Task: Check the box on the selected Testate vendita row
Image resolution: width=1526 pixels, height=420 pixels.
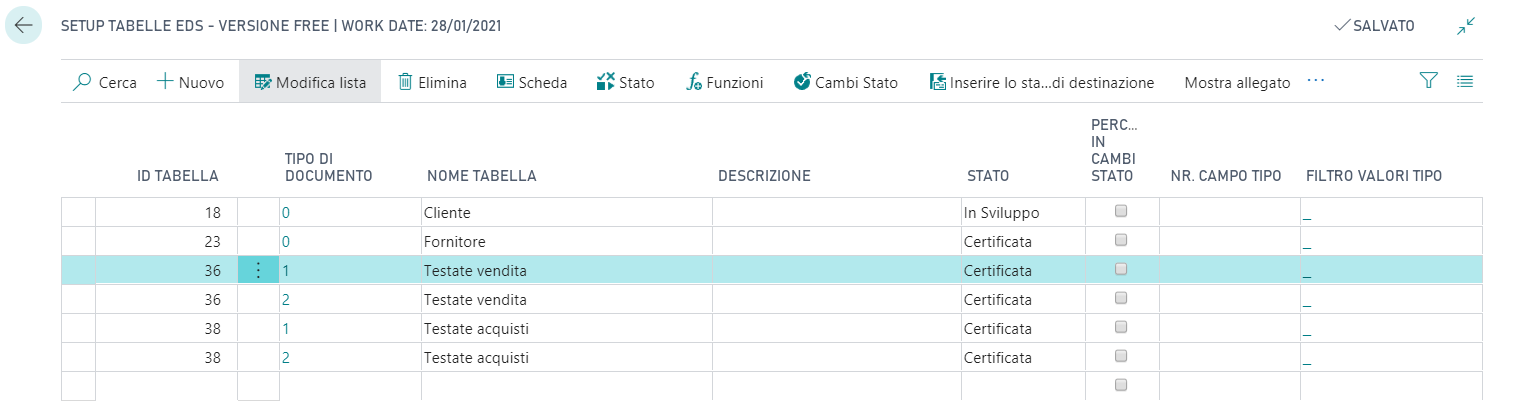Action: (1121, 270)
